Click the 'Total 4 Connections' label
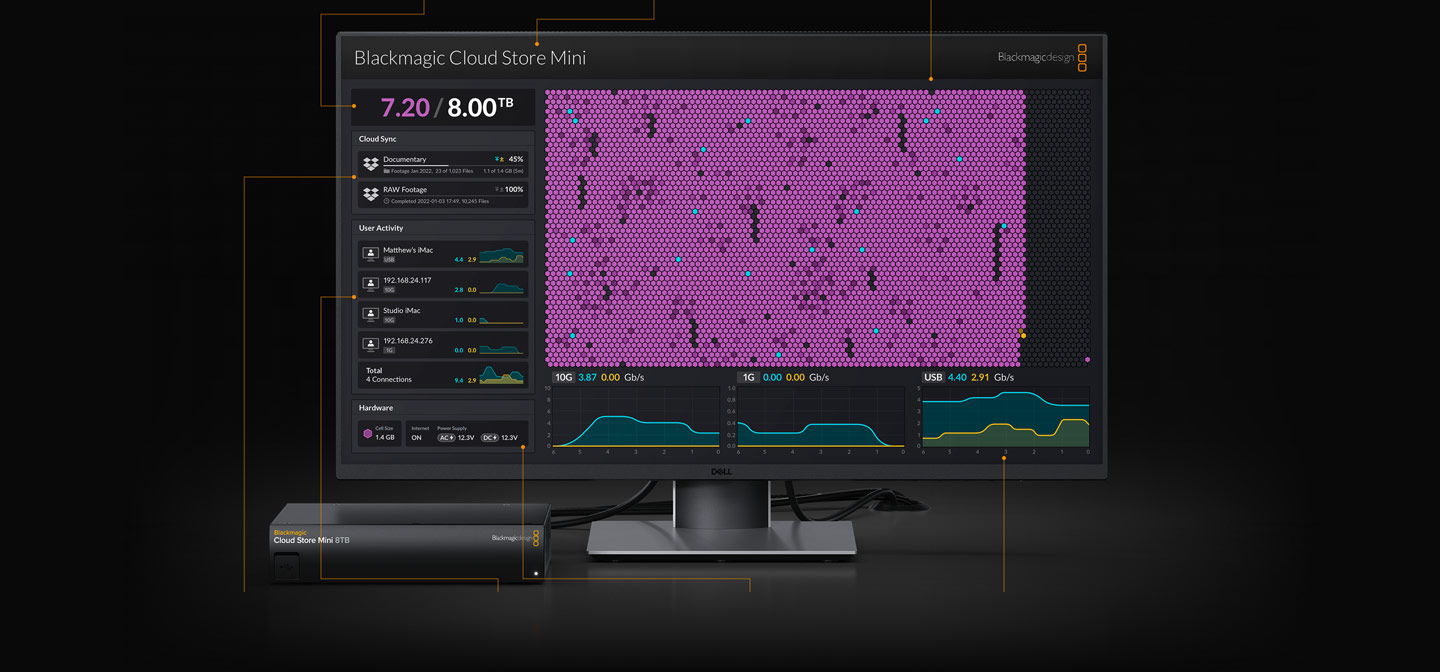The width and height of the screenshot is (1440, 672). pyautogui.click(x=389, y=375)
